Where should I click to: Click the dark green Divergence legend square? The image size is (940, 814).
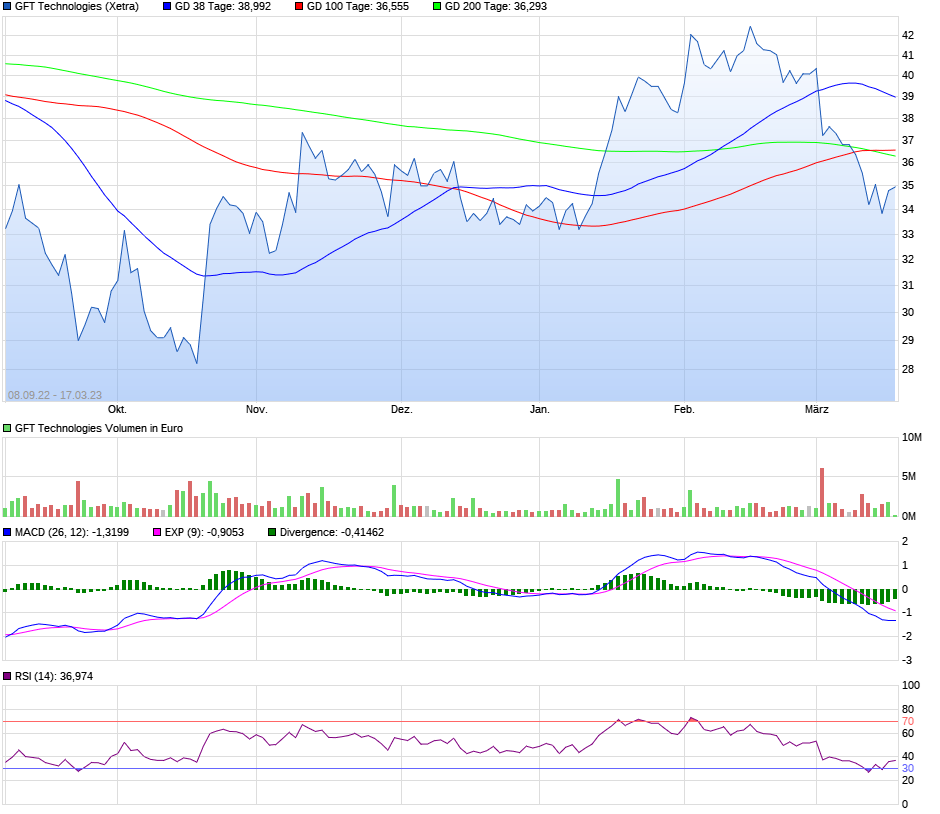click(272, 532)
